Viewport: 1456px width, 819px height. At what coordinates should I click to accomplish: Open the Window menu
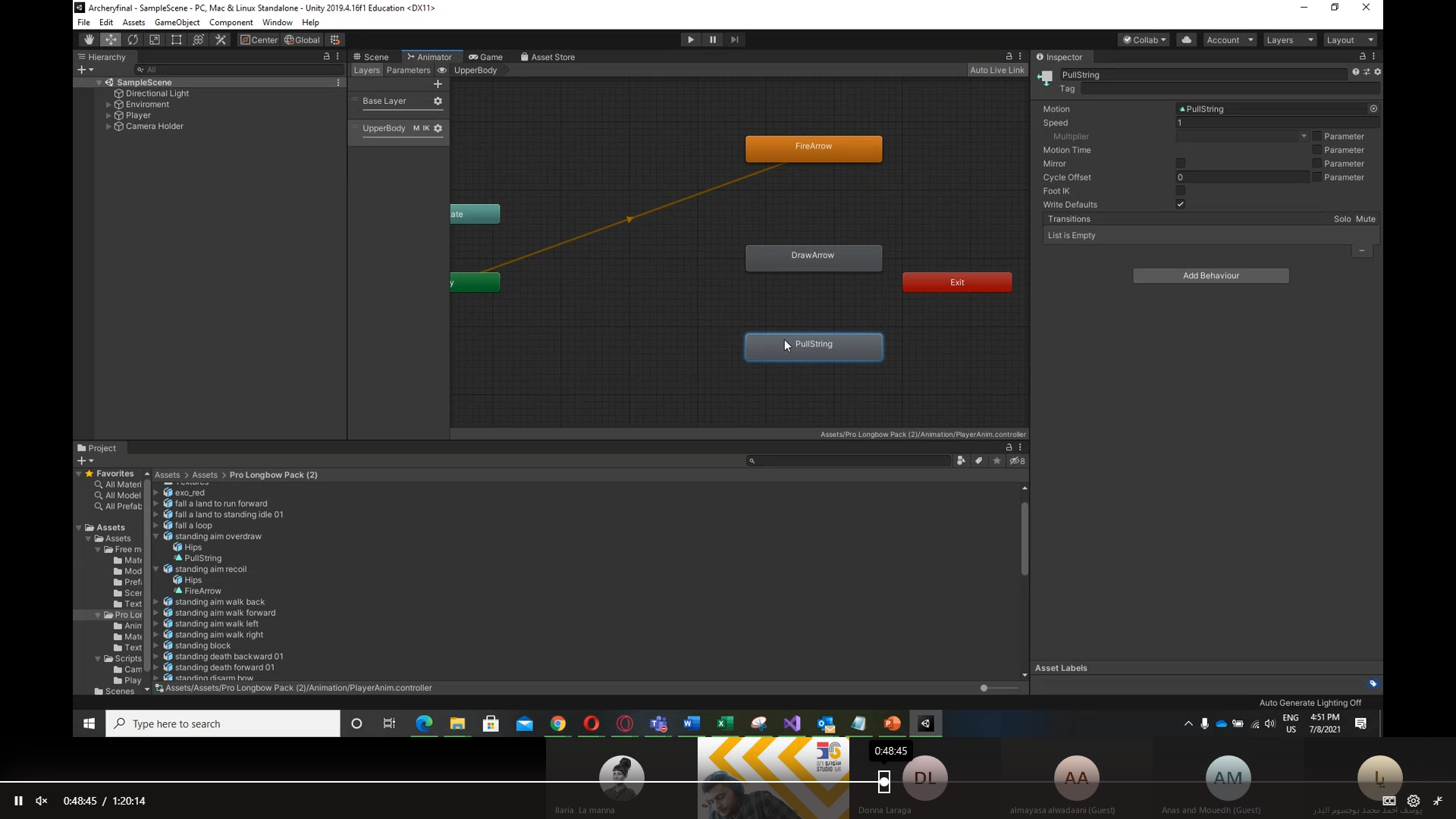[x=277, y=23]
